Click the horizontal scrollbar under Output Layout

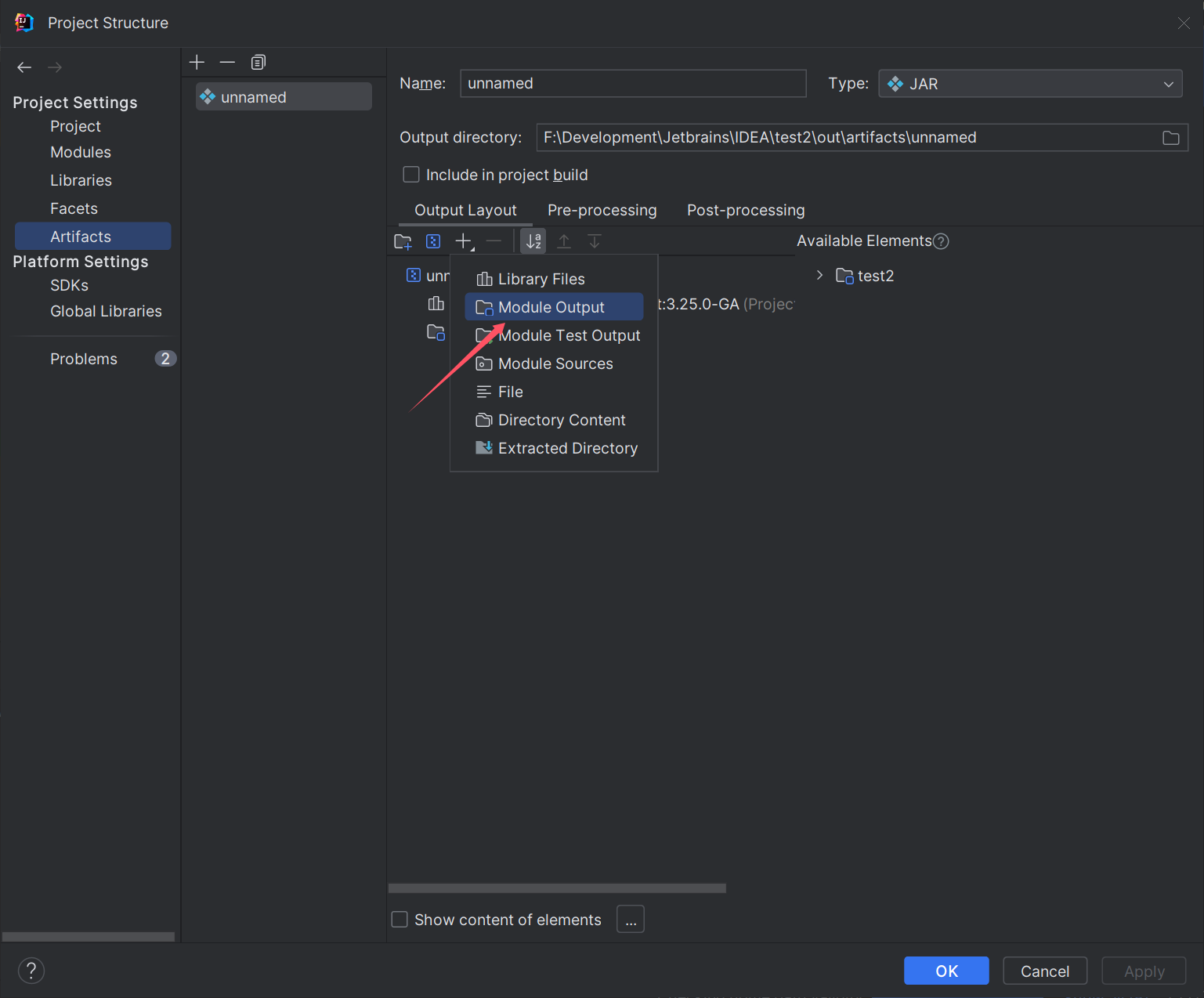[x=557, y=888]
